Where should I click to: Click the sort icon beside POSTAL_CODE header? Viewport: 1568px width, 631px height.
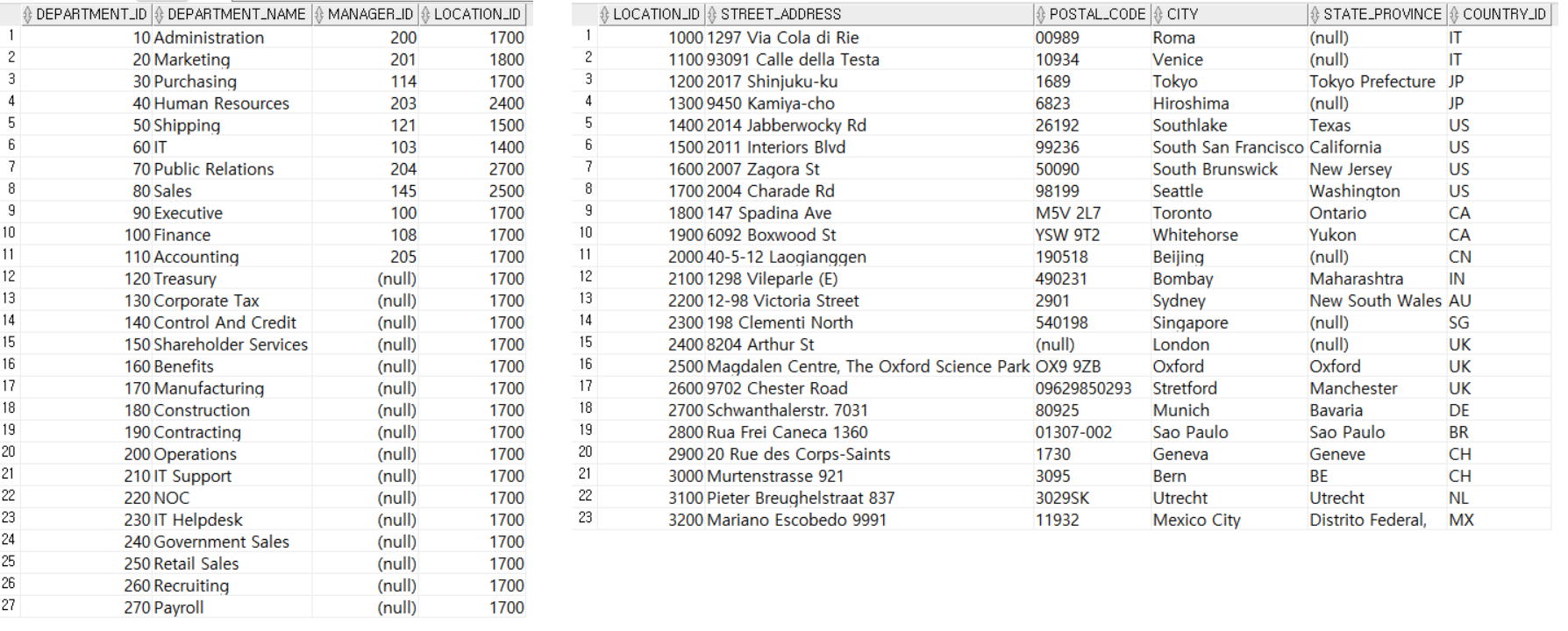(x=1041, y=14)
